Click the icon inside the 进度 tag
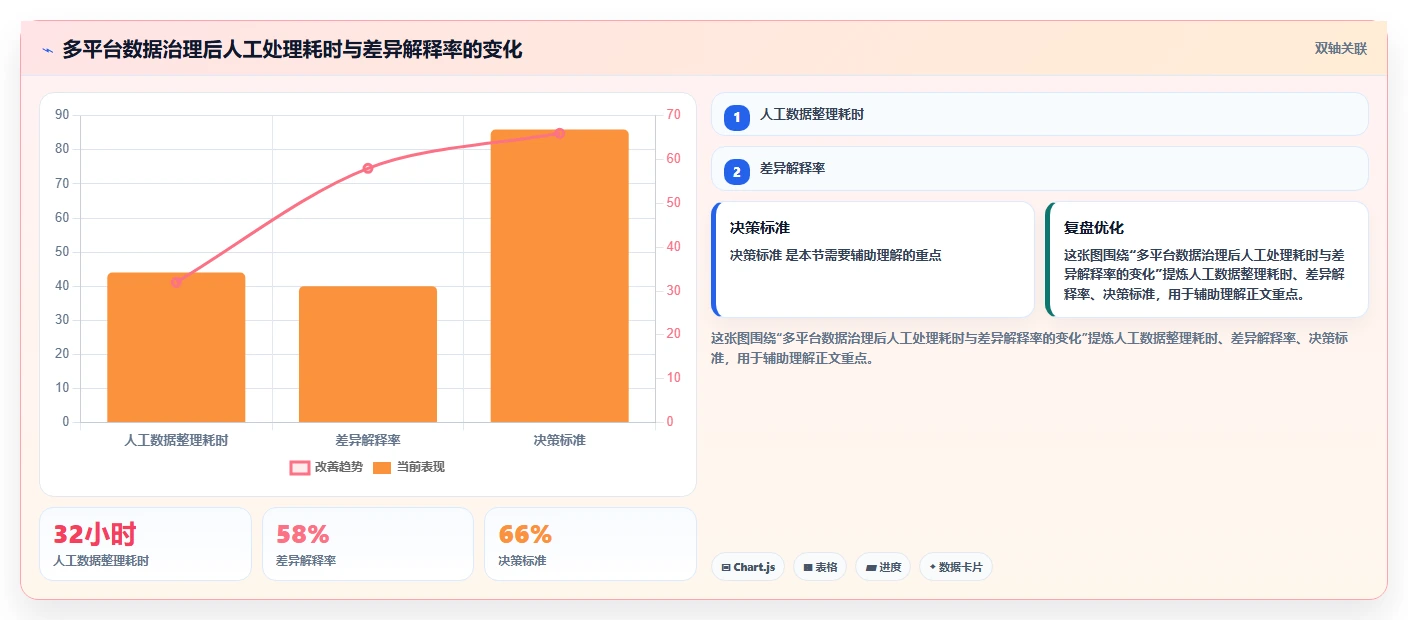Screen dimensions: 1408x620 tap(871, 567)
